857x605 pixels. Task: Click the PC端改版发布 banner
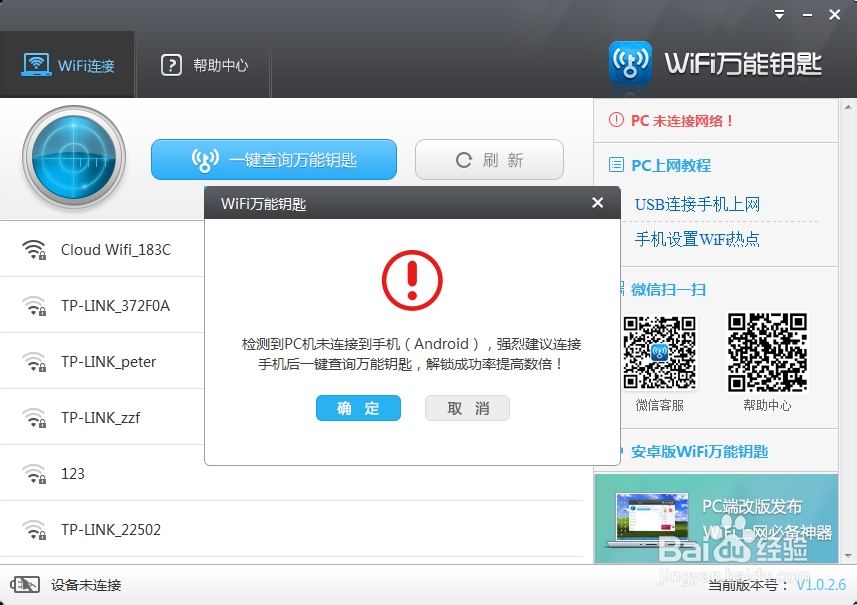(x=716, y=519)
